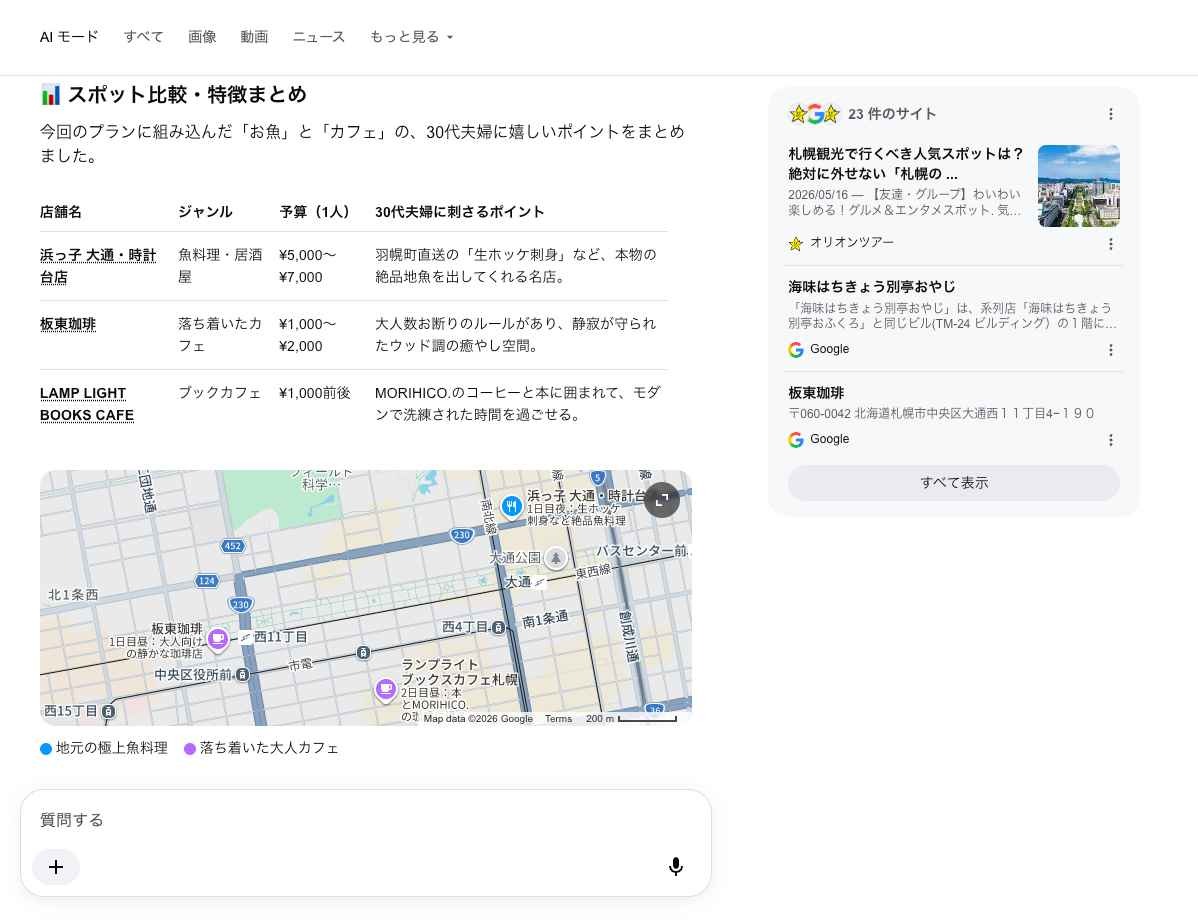
Task: Select the purple 落ち着いた大人カフェ legend
Action: pyautogui.click(x=261, y=748)
